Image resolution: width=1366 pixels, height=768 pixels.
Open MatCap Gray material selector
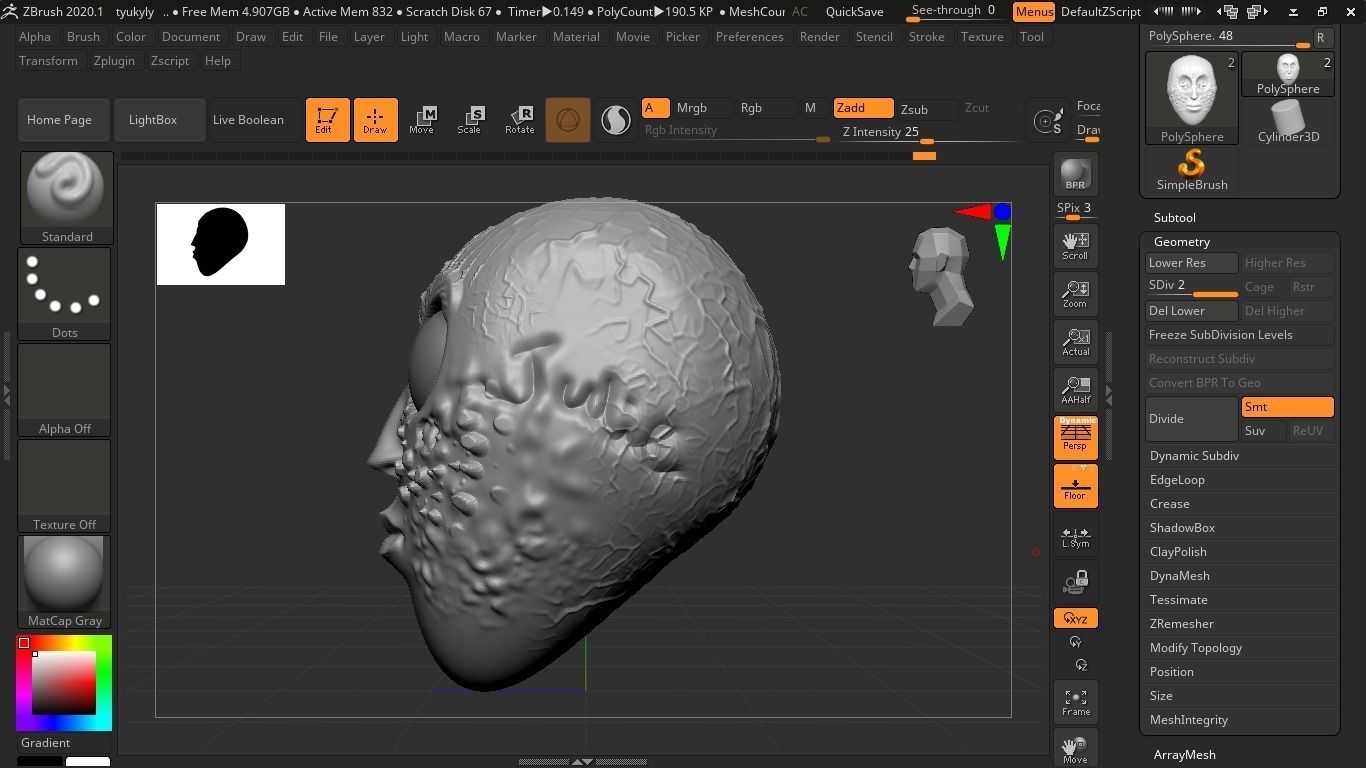click(65, 581)
